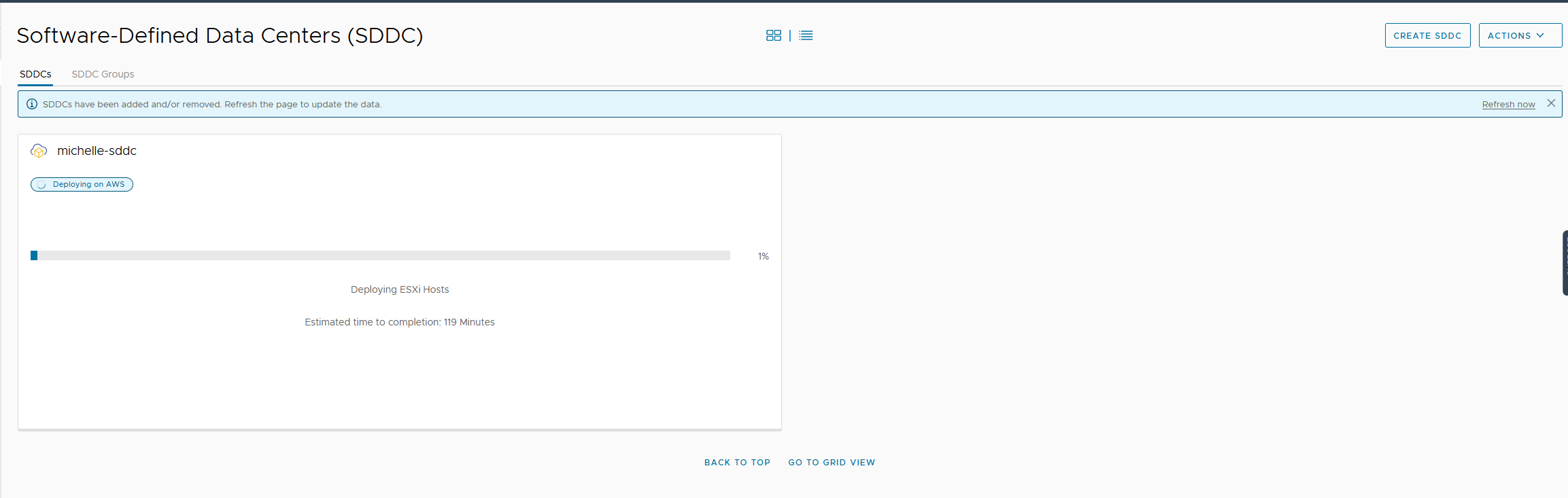This screenshot has width=1568, height=498.
Task: Dismiss the refresh notification banner
Action: pos(1551,103)
